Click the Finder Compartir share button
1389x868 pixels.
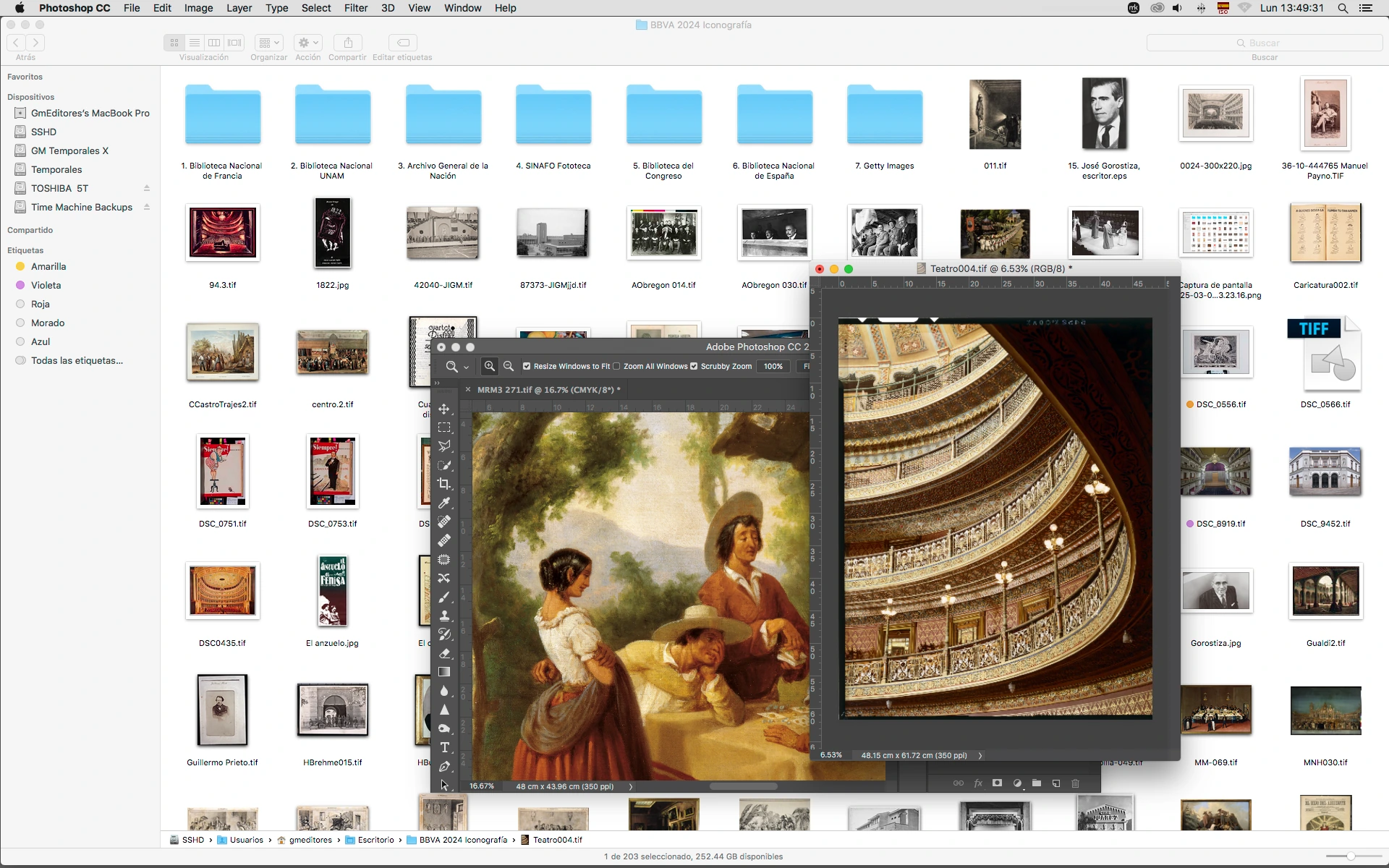348,43
